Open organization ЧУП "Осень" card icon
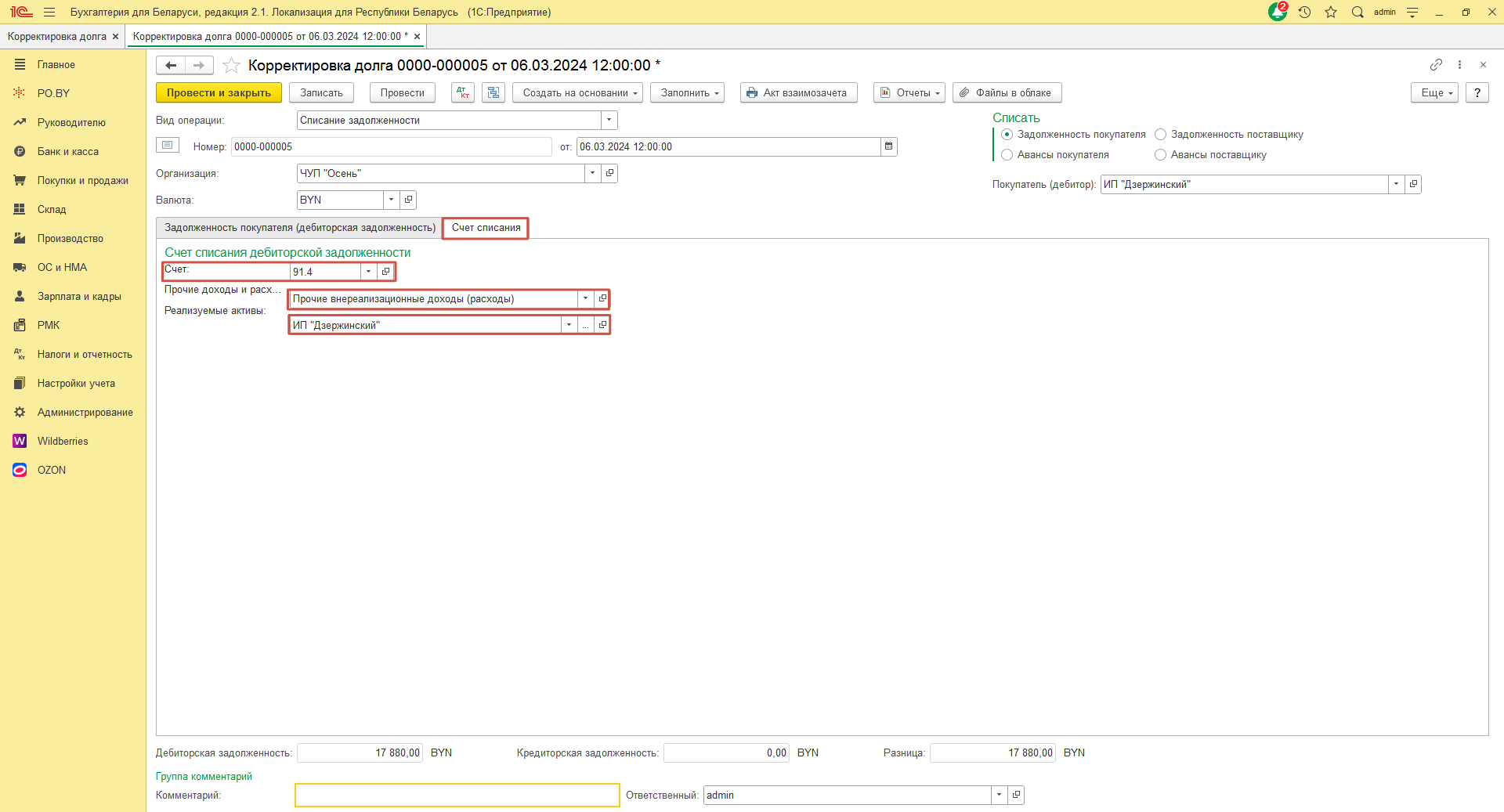The width and height of the screenshot is (1504, 812). (x=609, y=173)
